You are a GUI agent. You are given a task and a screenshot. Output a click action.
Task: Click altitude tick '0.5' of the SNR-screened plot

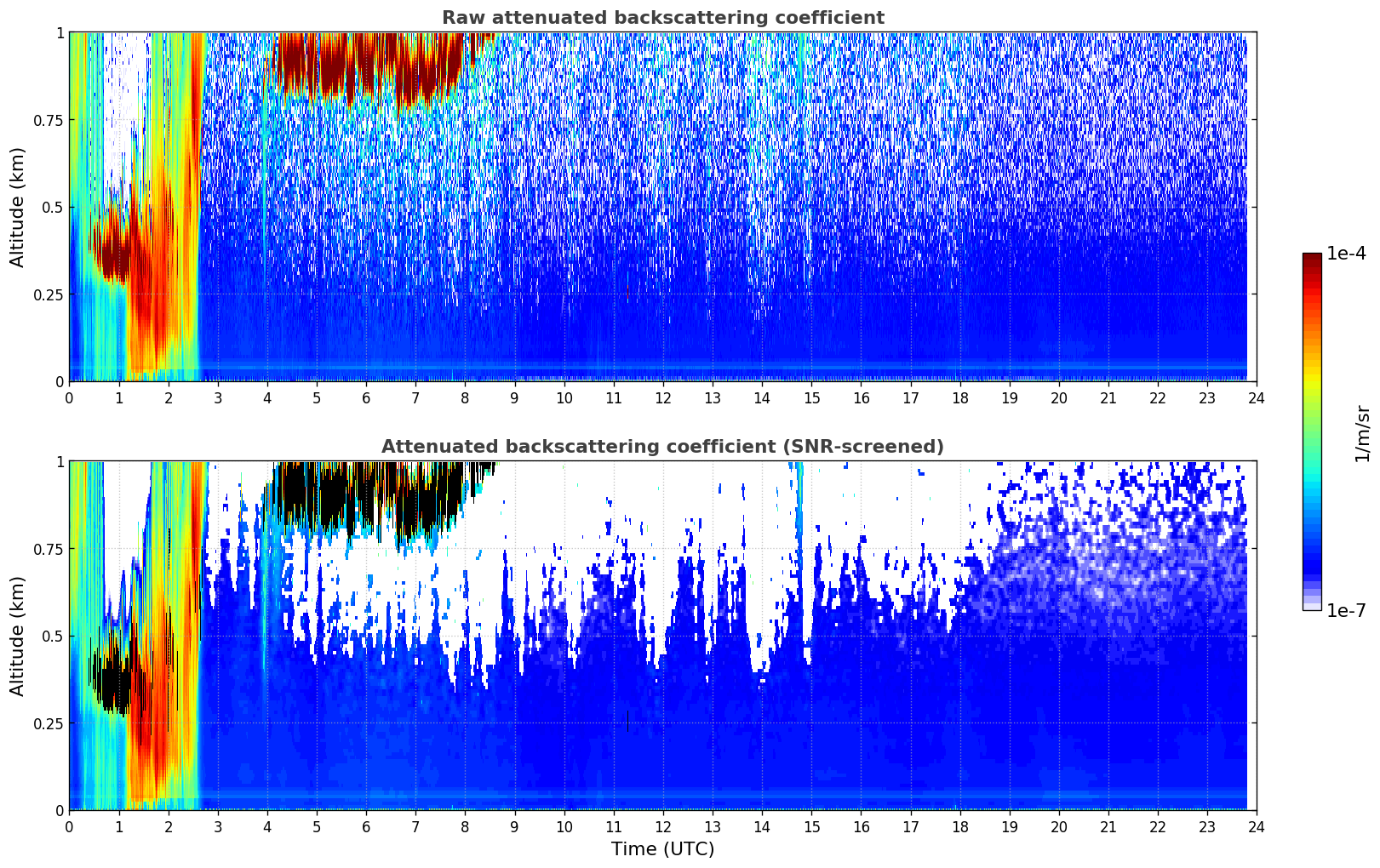(x=52, y=636)
